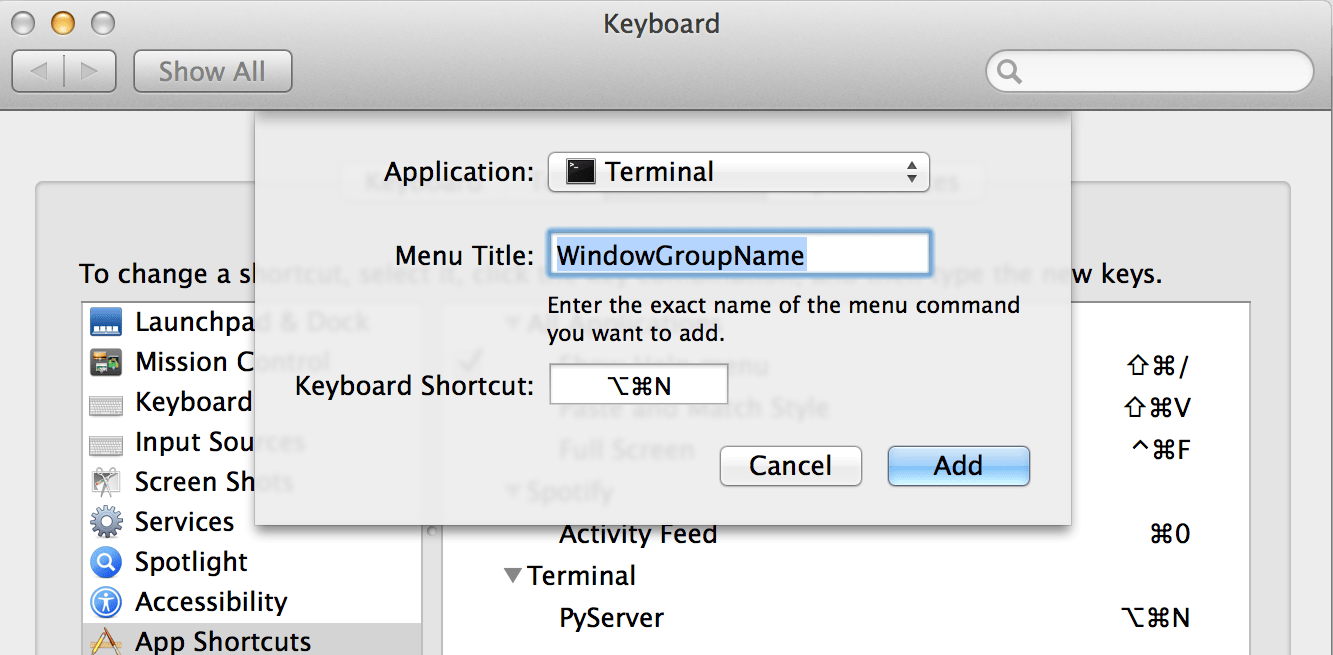Click inside the Menu Title text field
The width and height of the screenshot is (1333, 655).
click(738, 253)
